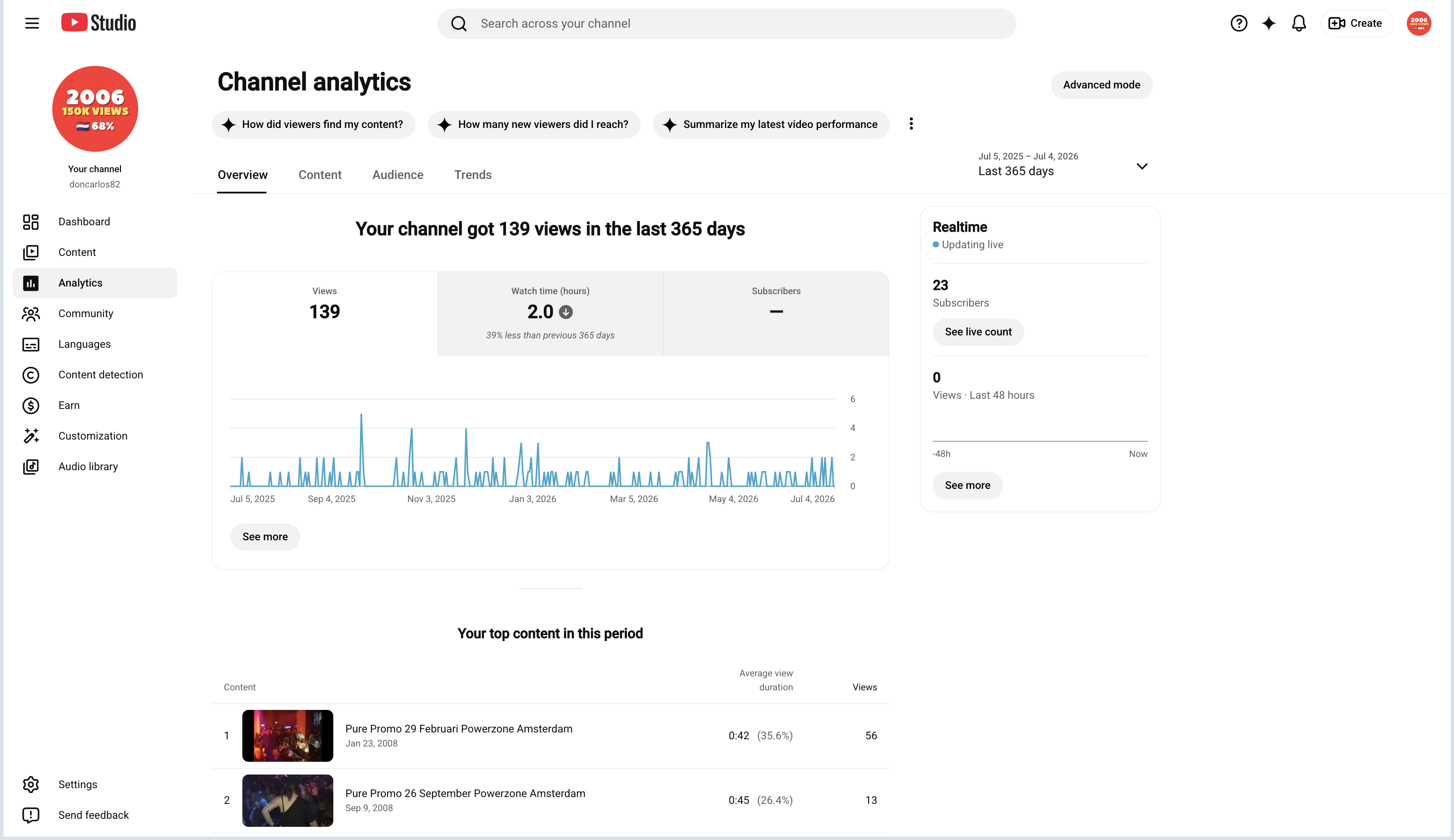Open Send feedback from the sidebar
The image size is (1454, 840).
(x=95, y=814)
